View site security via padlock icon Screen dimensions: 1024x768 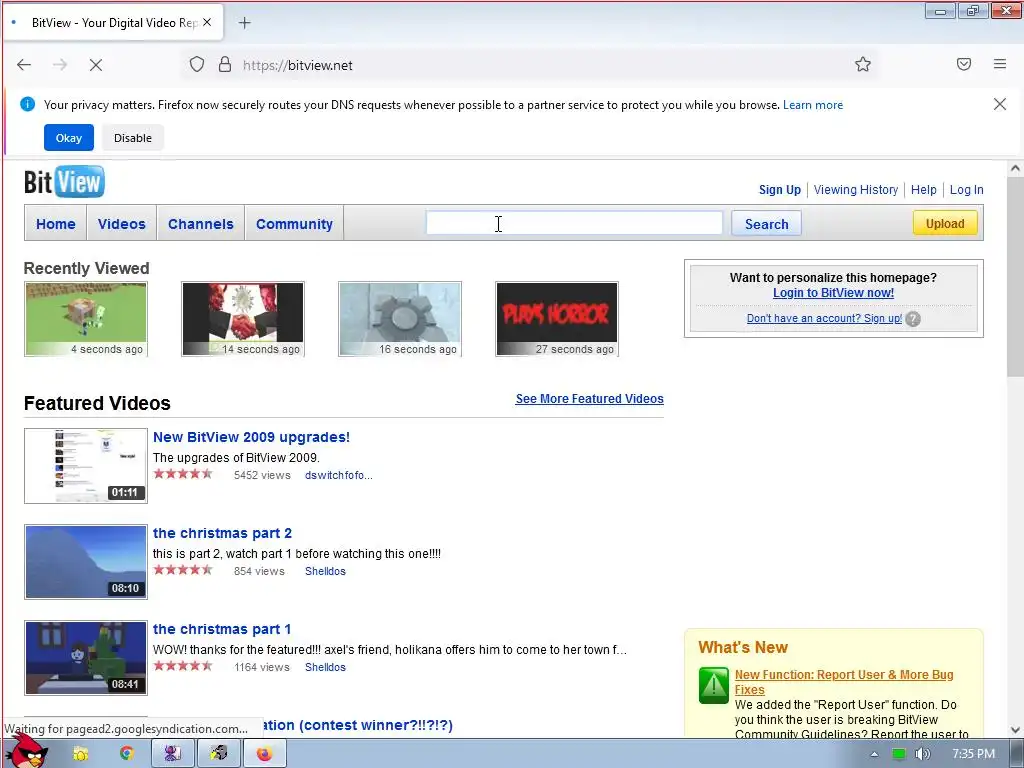pyautogui.click(x=225, y=65)
